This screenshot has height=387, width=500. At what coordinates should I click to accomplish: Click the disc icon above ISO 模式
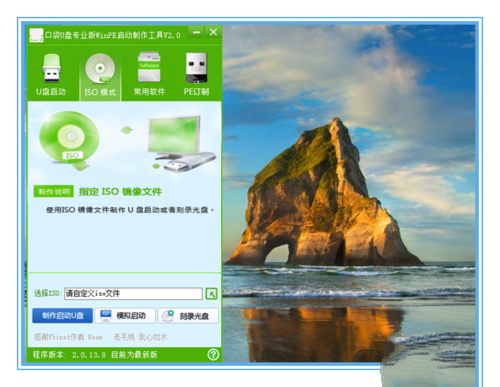point(100,68)
